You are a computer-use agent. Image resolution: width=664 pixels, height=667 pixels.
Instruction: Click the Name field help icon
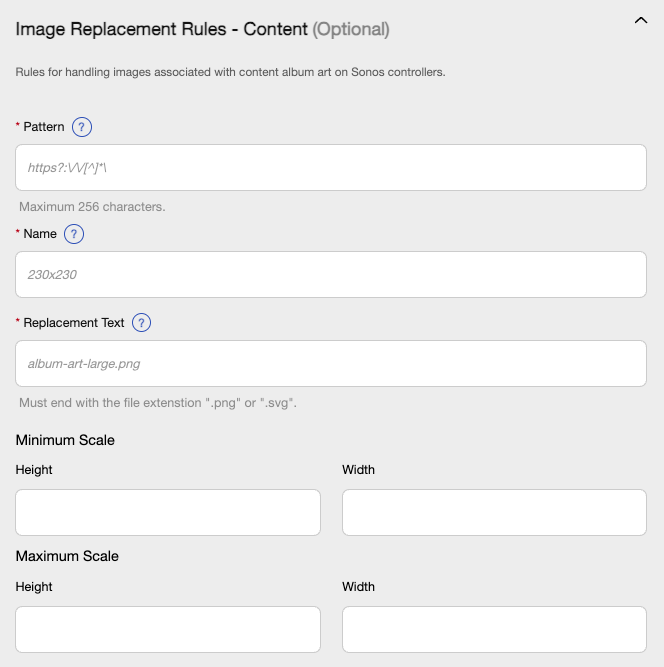click(74, 234)
